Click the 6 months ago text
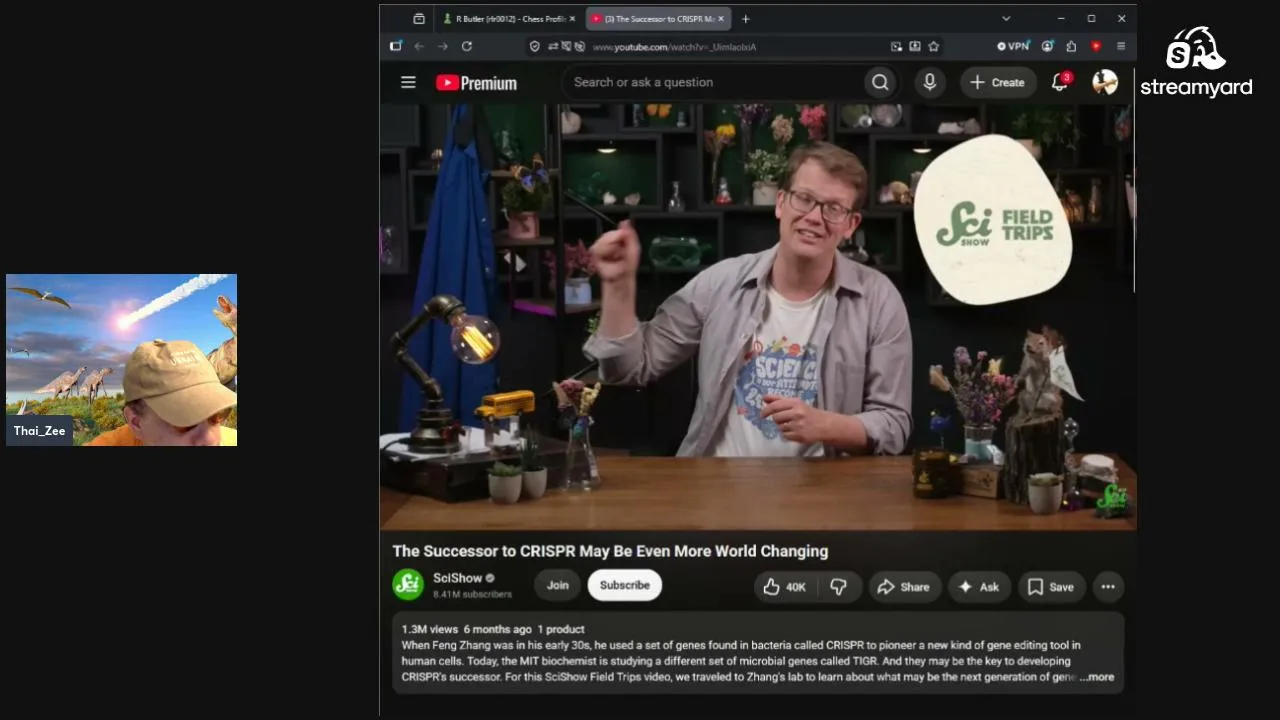Screen dimensions: 1280x720 pos(498,629)
